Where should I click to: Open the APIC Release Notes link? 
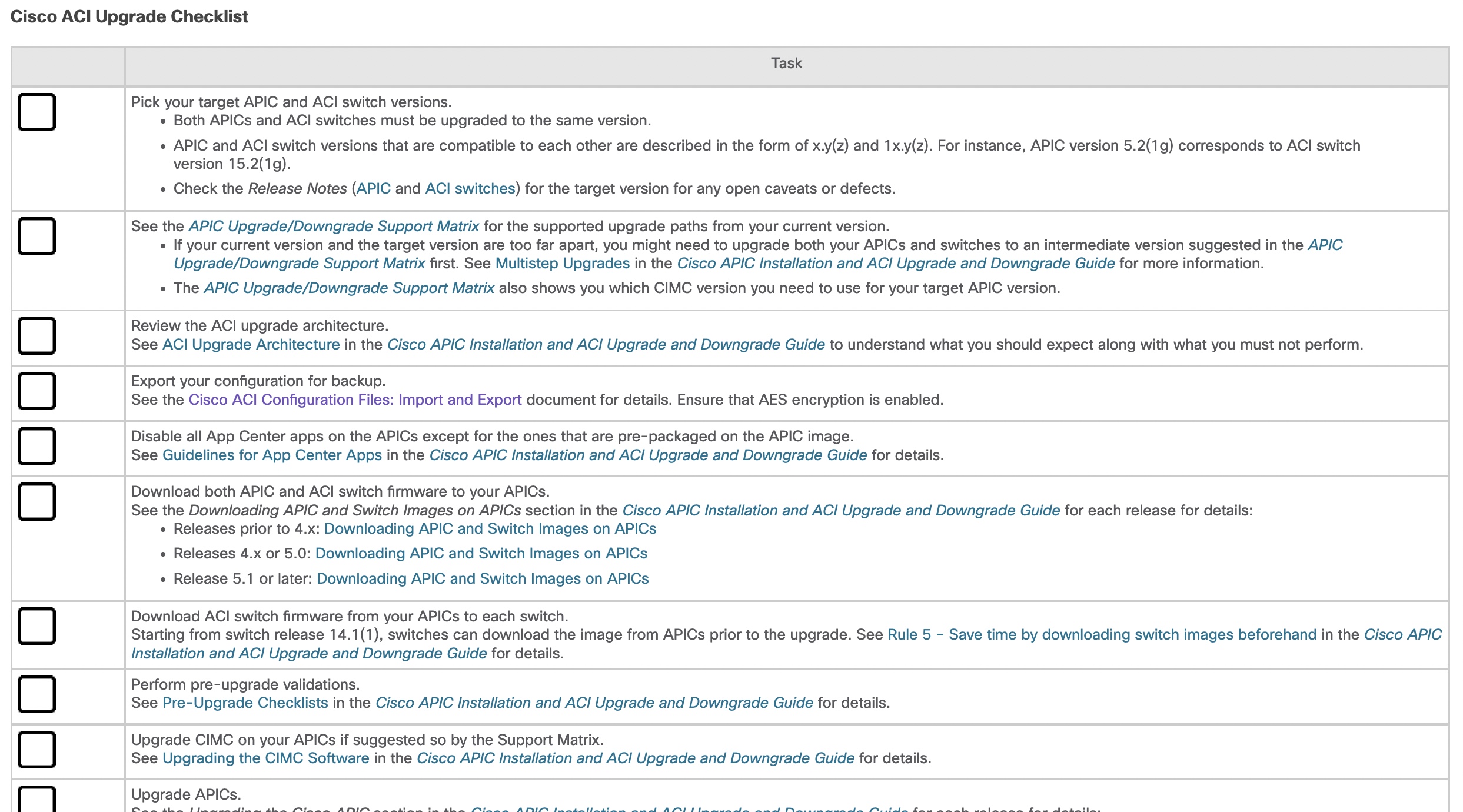[373, 189]
